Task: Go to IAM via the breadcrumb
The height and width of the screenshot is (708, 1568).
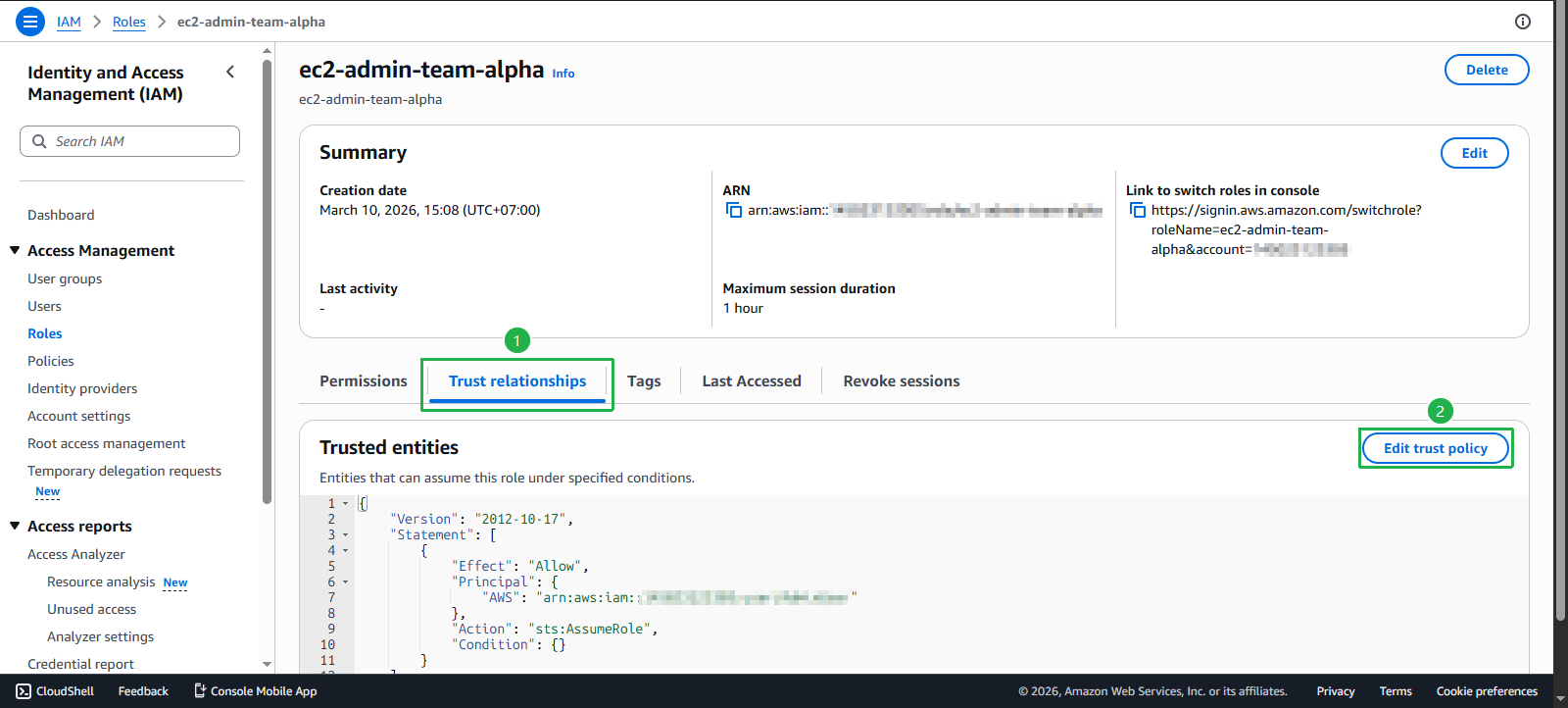Action: point(69,22)
